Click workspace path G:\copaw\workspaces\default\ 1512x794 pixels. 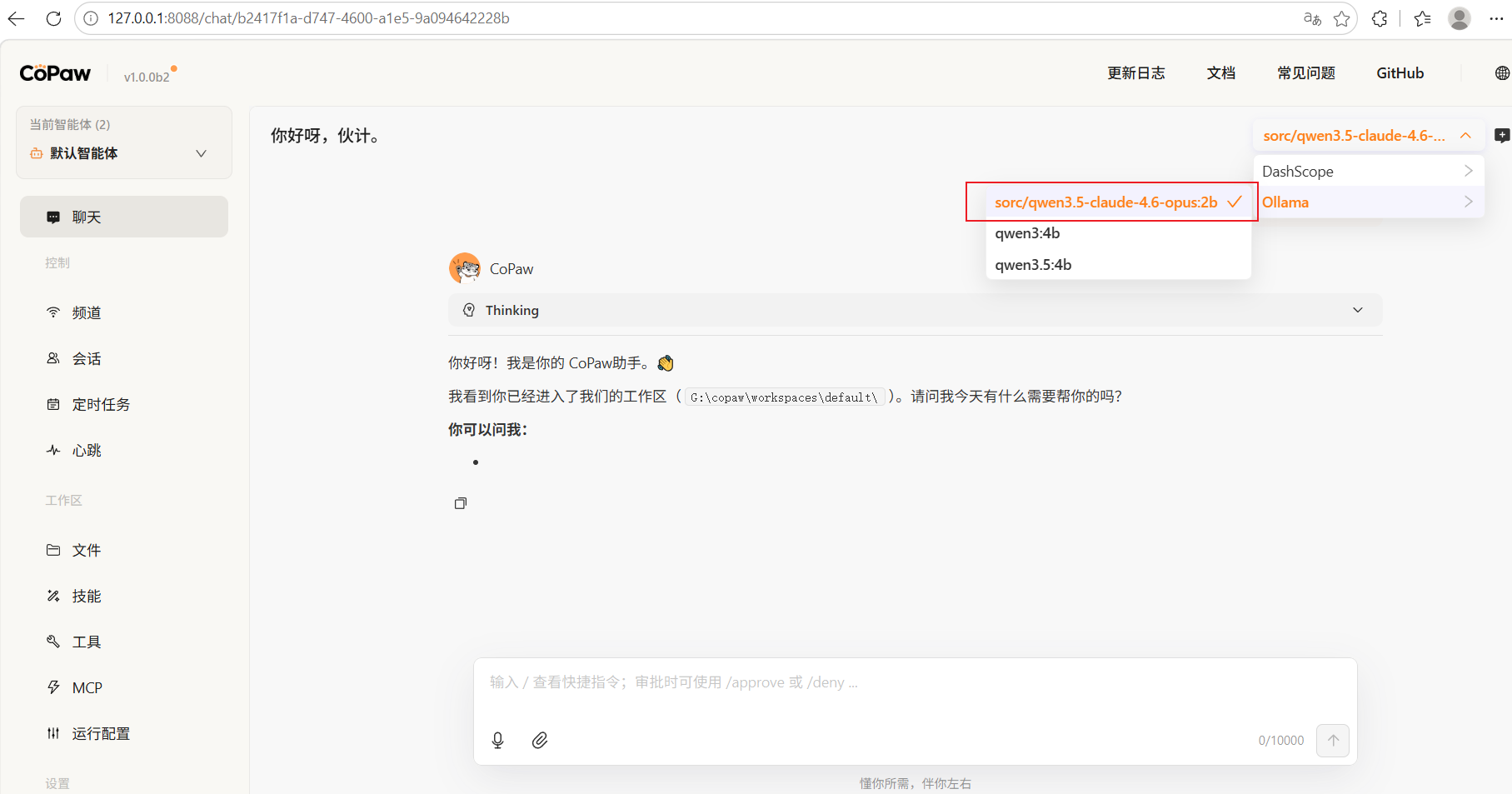pyautogui.click(x=784, y=397)
